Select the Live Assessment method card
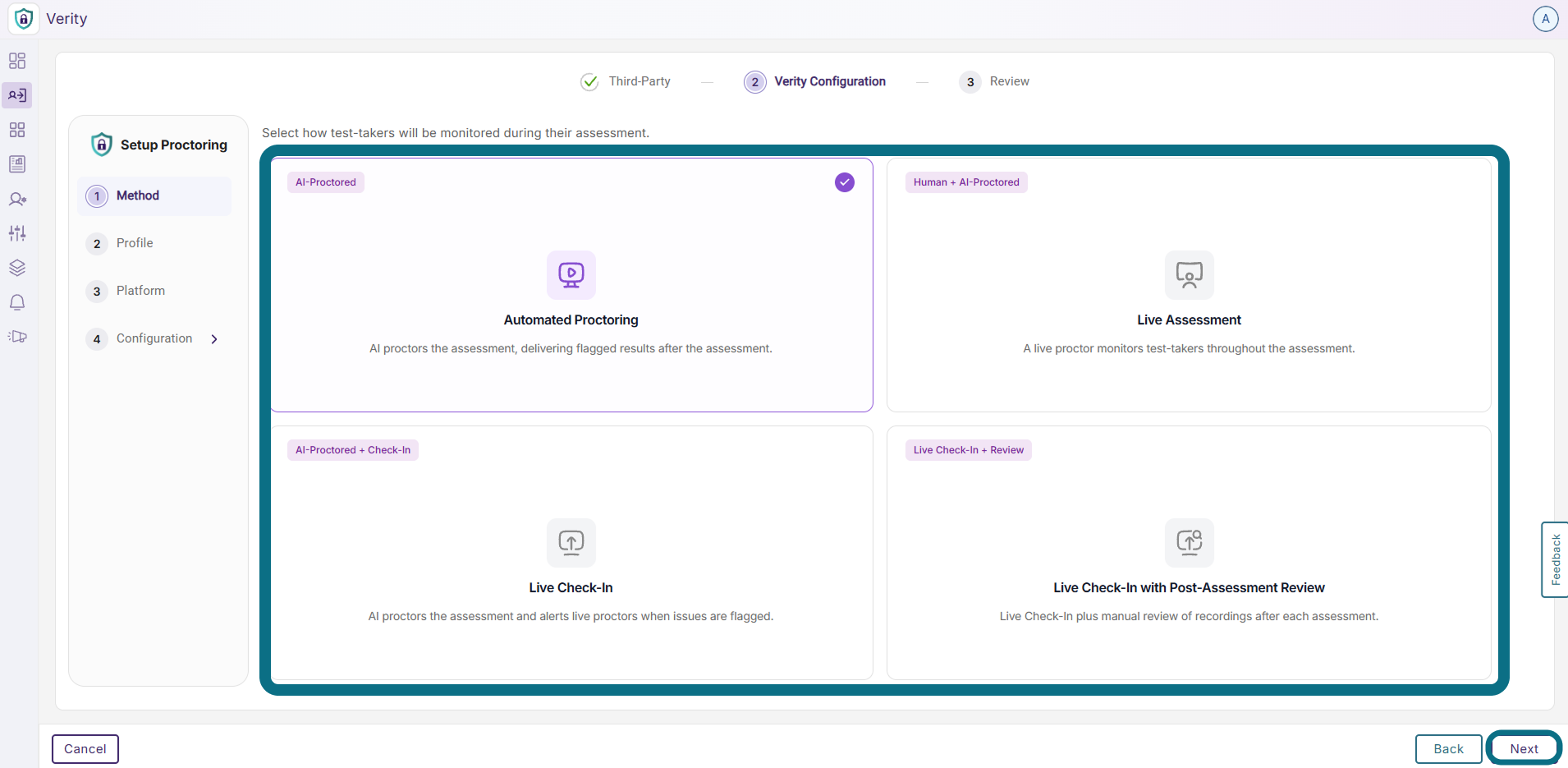 tap(1189, 285)
